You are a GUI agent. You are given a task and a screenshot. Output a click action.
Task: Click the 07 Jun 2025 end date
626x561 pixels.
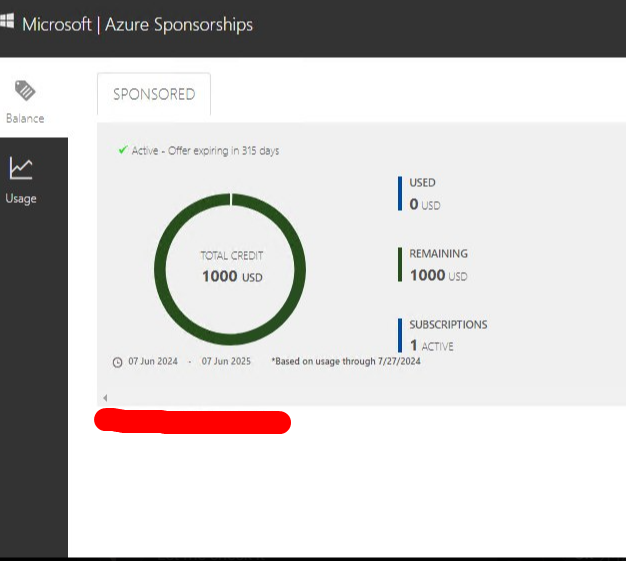click(226, 361)
